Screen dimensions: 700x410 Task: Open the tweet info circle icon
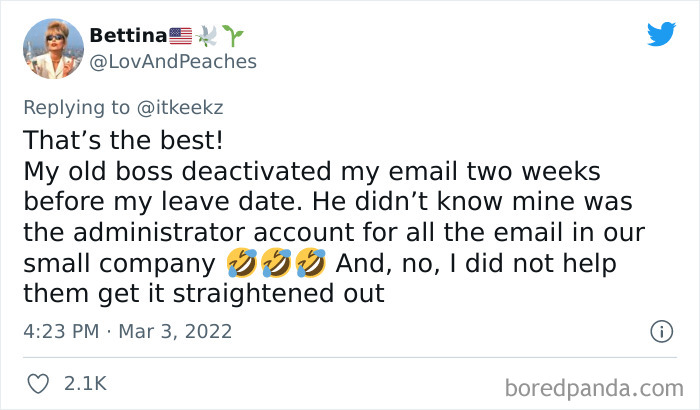(660, 330)
